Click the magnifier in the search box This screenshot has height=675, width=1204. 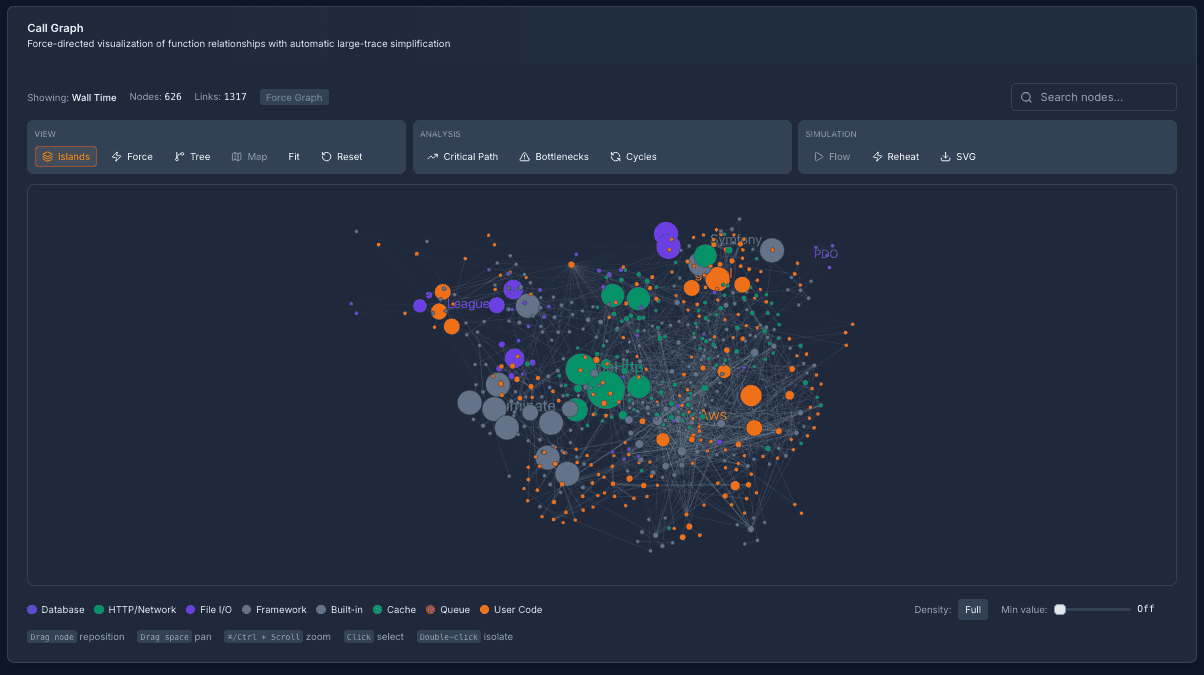(x=1026, y=97)
